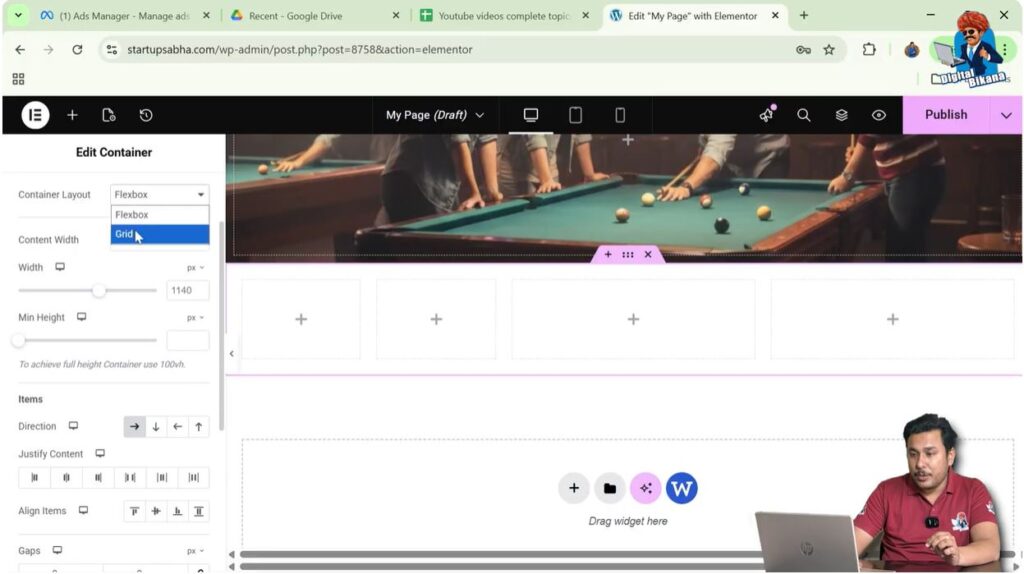This screenshot has width=1024, height=574.
Task: Change Gaps unit px dropdown
Action: [x=195, y=551]
